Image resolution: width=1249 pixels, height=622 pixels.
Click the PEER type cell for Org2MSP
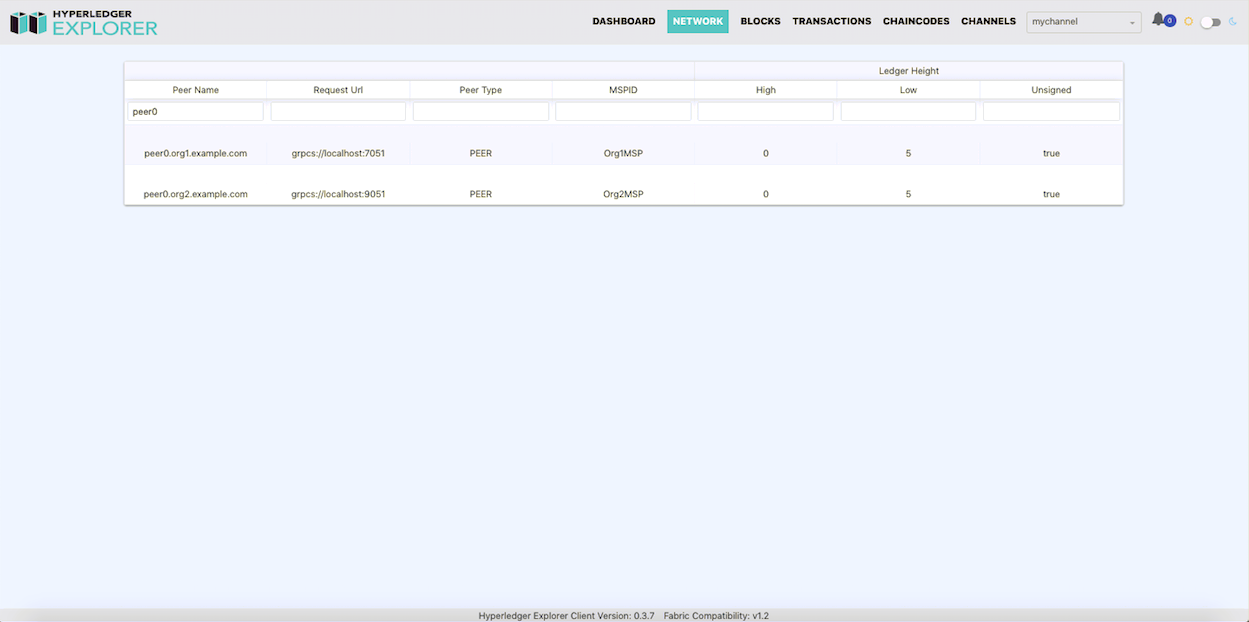(x=481, y=194)
